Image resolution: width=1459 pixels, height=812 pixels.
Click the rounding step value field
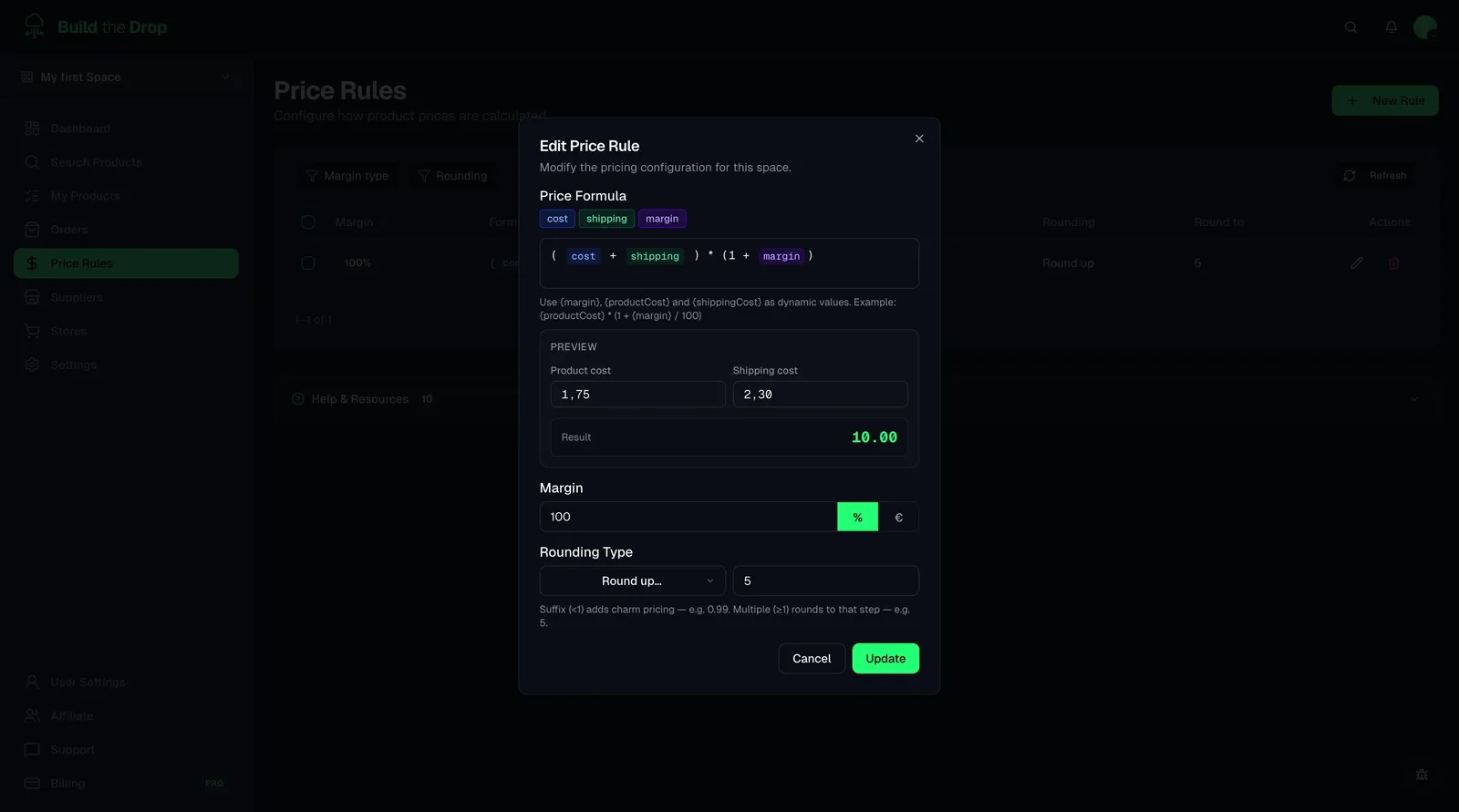point(826,581)
